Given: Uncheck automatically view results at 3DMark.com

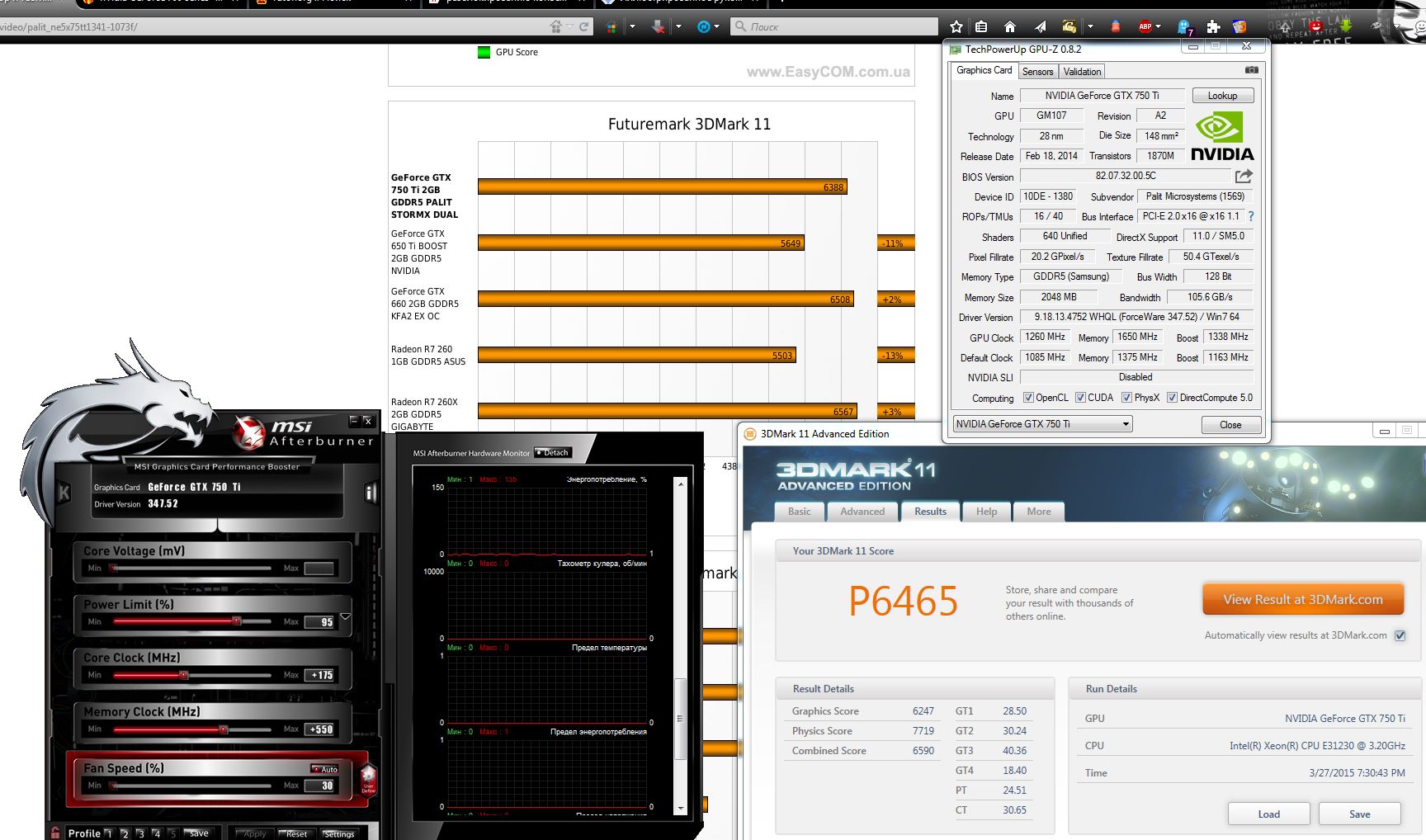Looking at the screenshot, I should point(1400,635).
